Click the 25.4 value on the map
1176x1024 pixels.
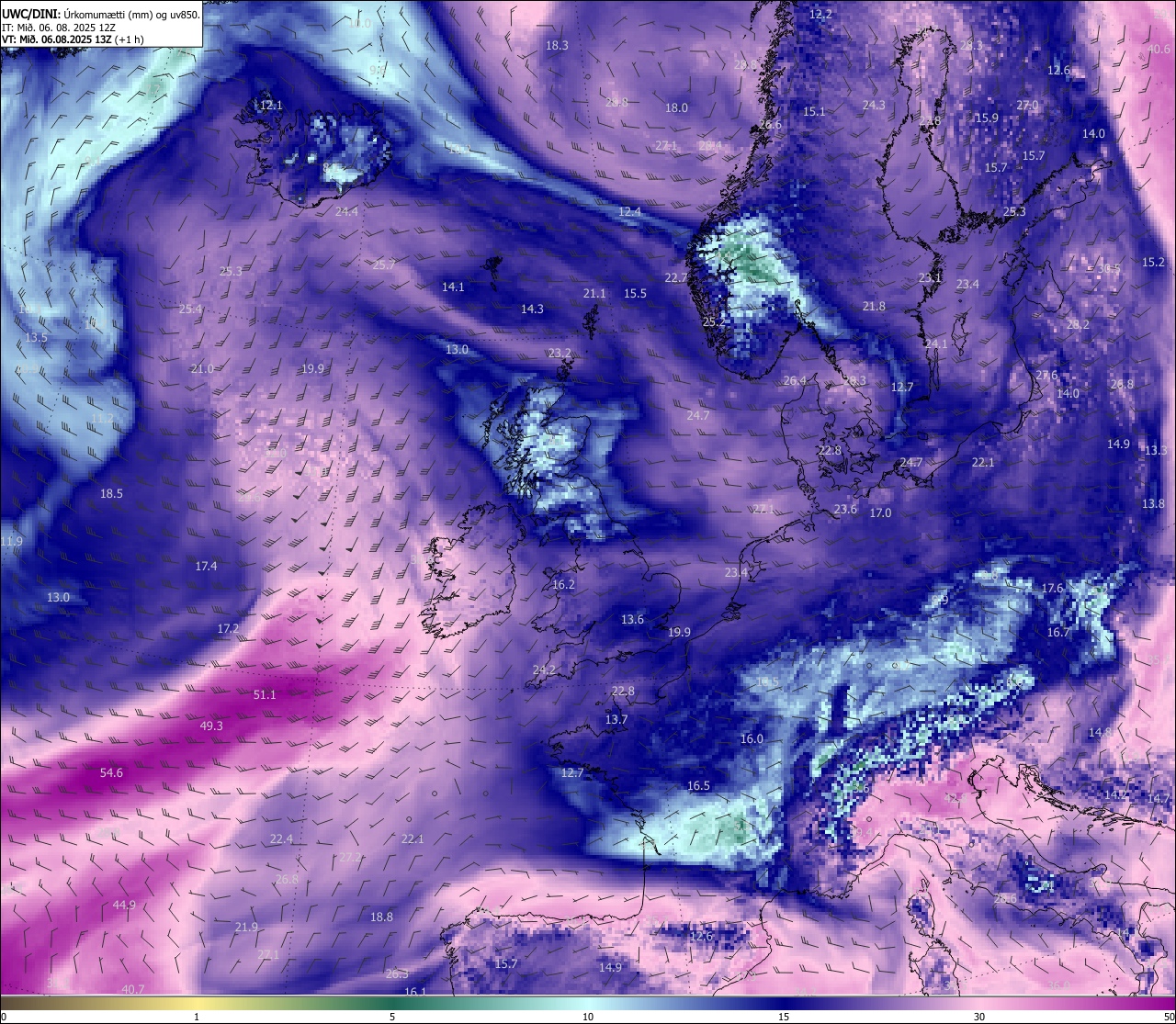[x=190, y=309]
